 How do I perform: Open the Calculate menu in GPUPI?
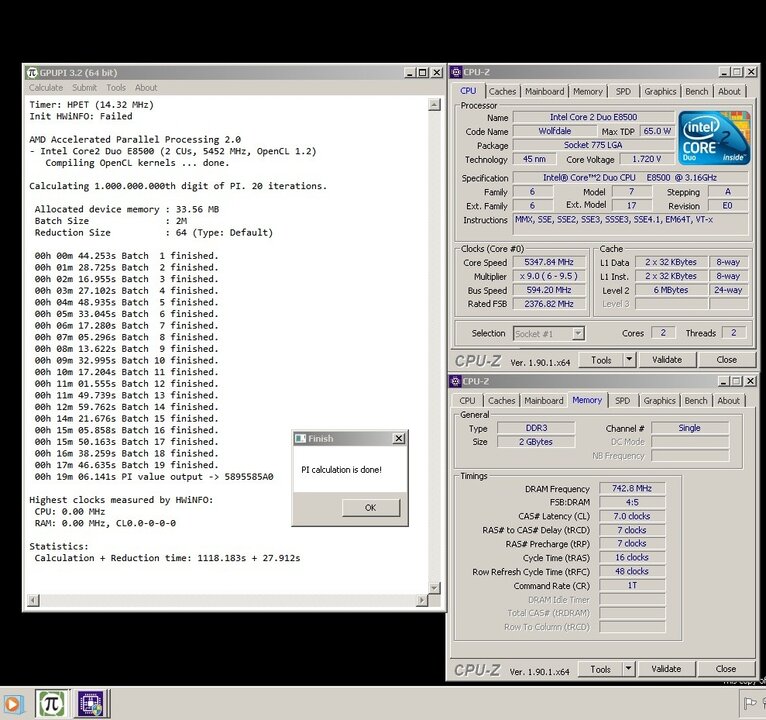pos(46,88)
